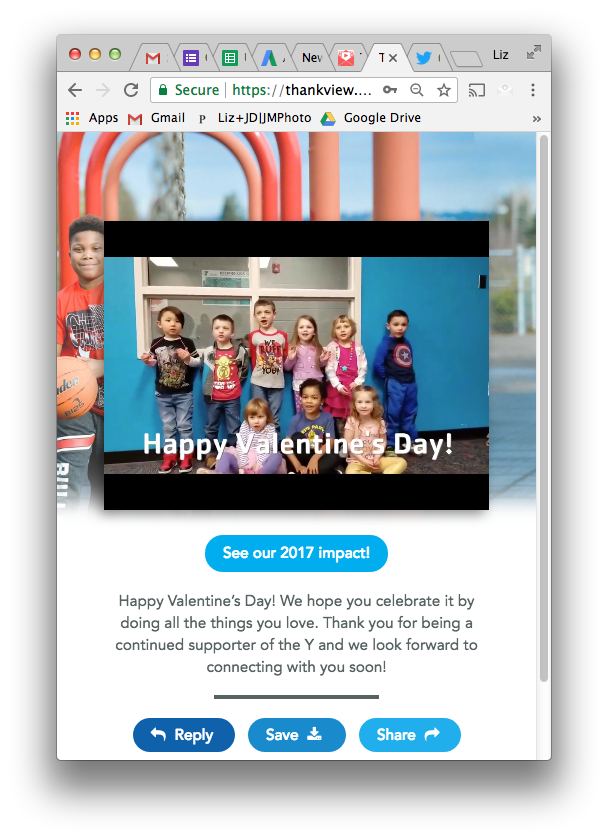Open saved passwords key icon
Viewport: 608px width, 839px height.
point(390,90)
